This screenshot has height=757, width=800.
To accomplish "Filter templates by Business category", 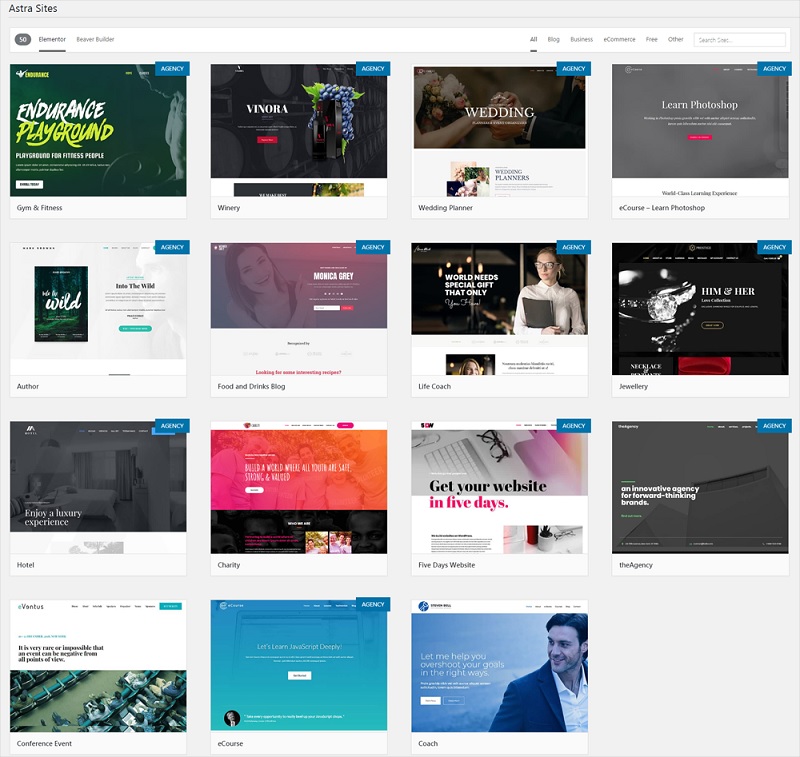I will point(581,40).
